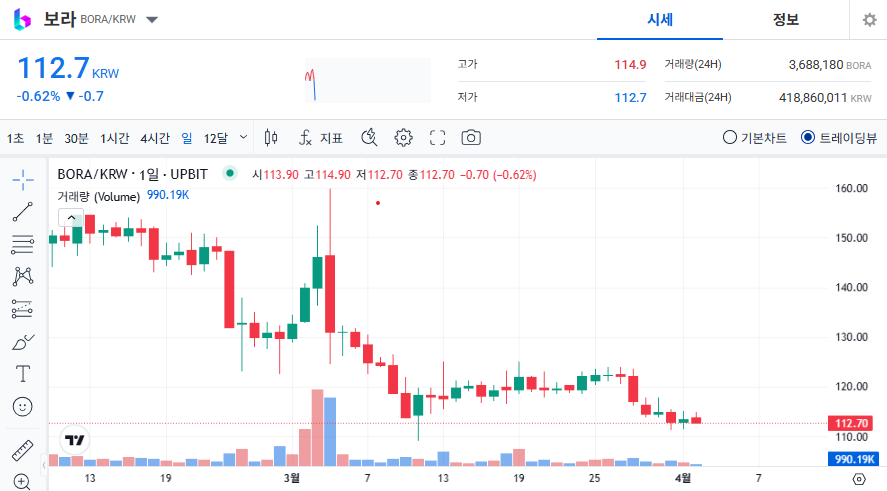Click the 112.70 price label on axis
887x491 pixels.
pyautogui.click(x=851, y=423)
